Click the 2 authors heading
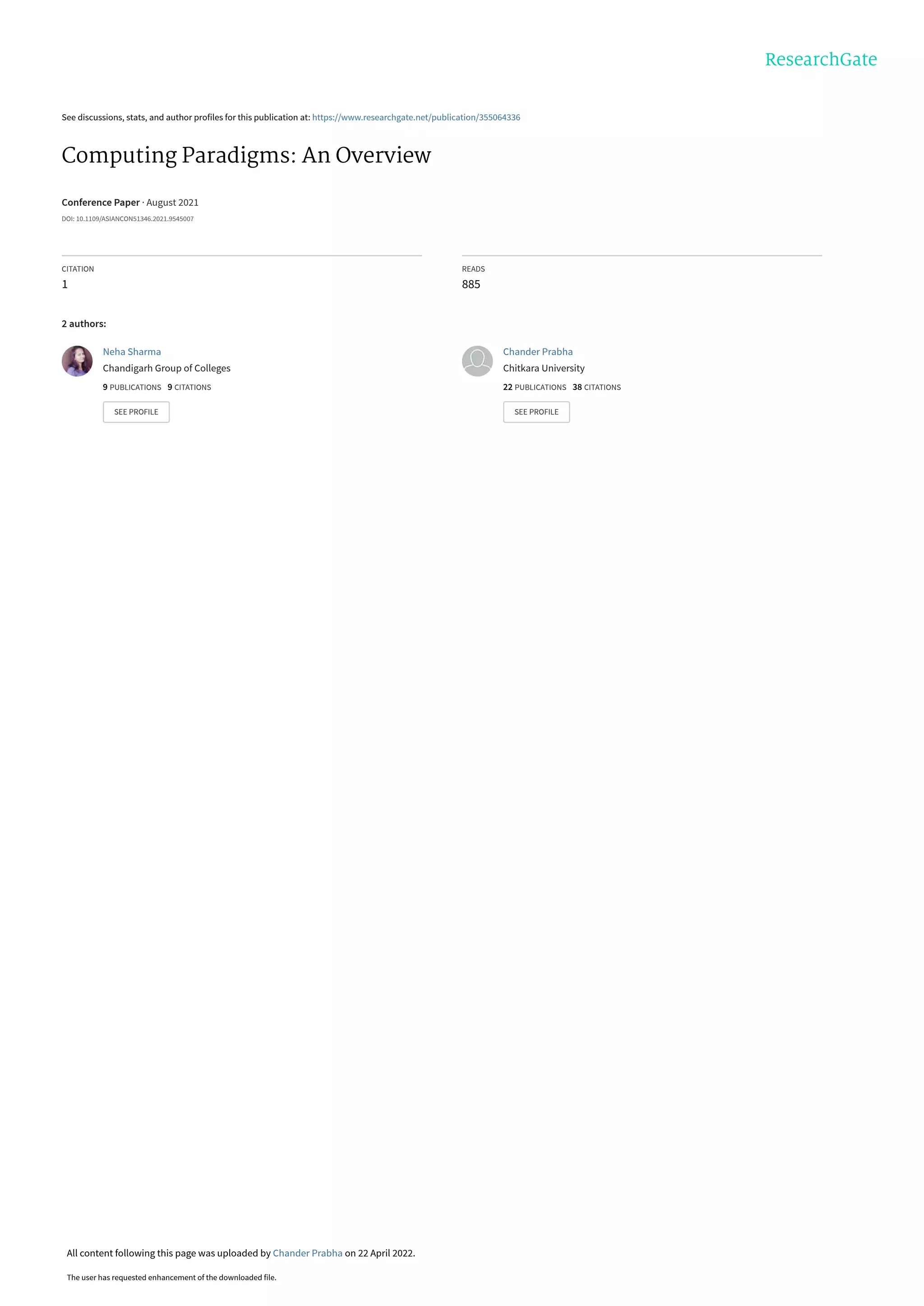The image size is (924, 1306). coord(83,324)
